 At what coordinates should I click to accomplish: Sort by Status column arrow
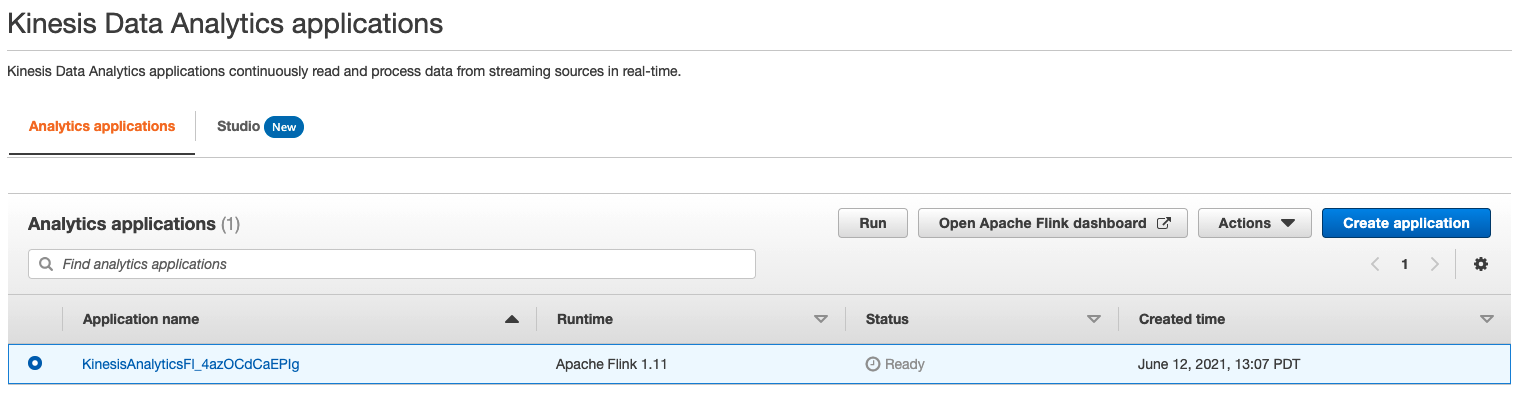point(1093,319)
